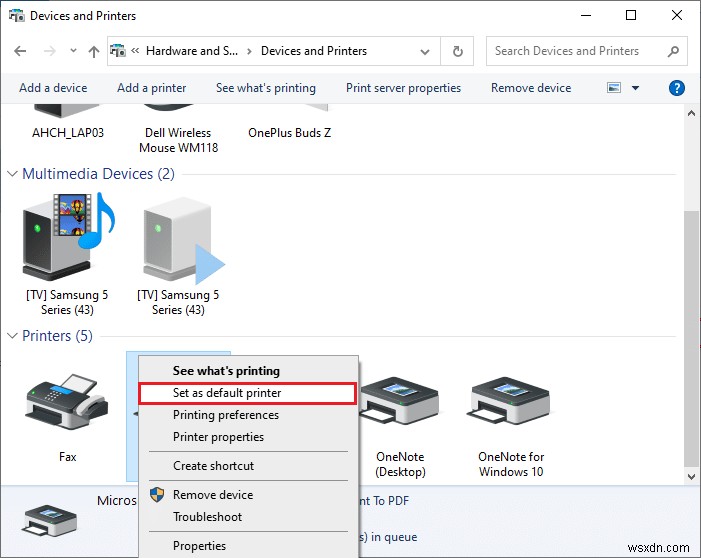Screen dimensions: 701x558
Task: Click Remove device in the toolbar
Action: click(531, 88)
